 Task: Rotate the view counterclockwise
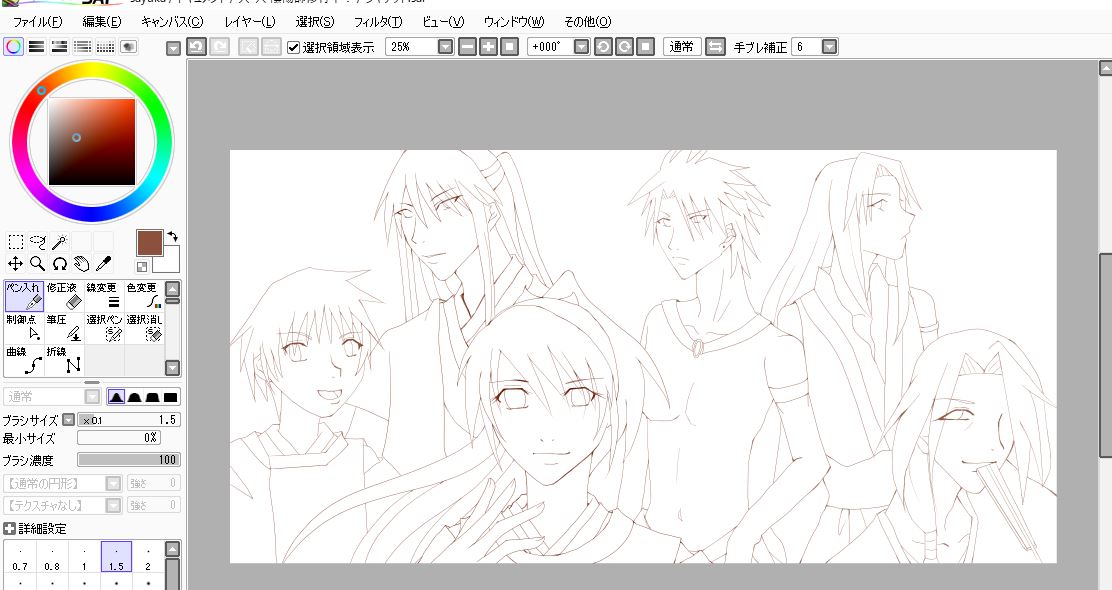[603, 47]
